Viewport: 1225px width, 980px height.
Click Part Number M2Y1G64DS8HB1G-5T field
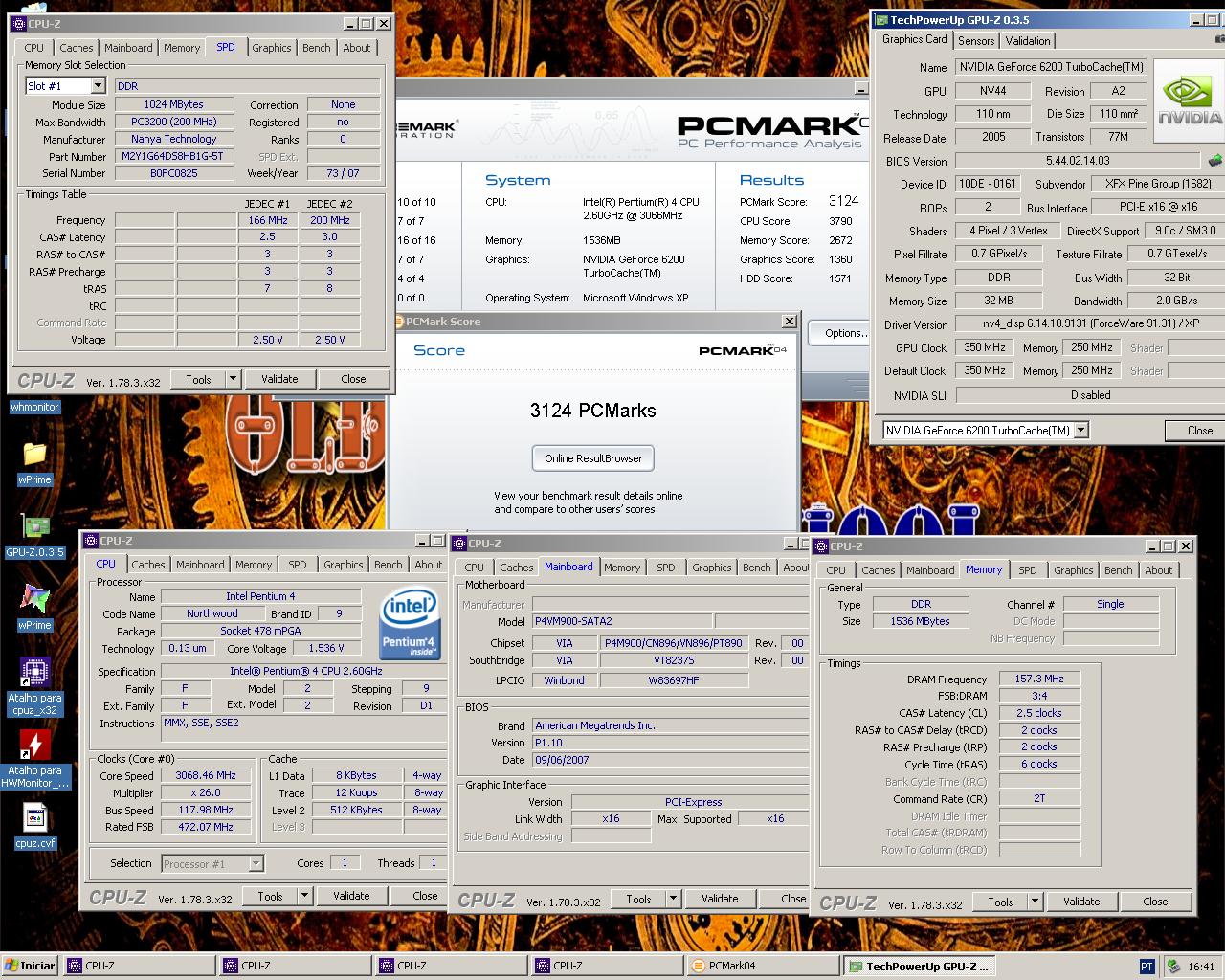tap(173, 156)
